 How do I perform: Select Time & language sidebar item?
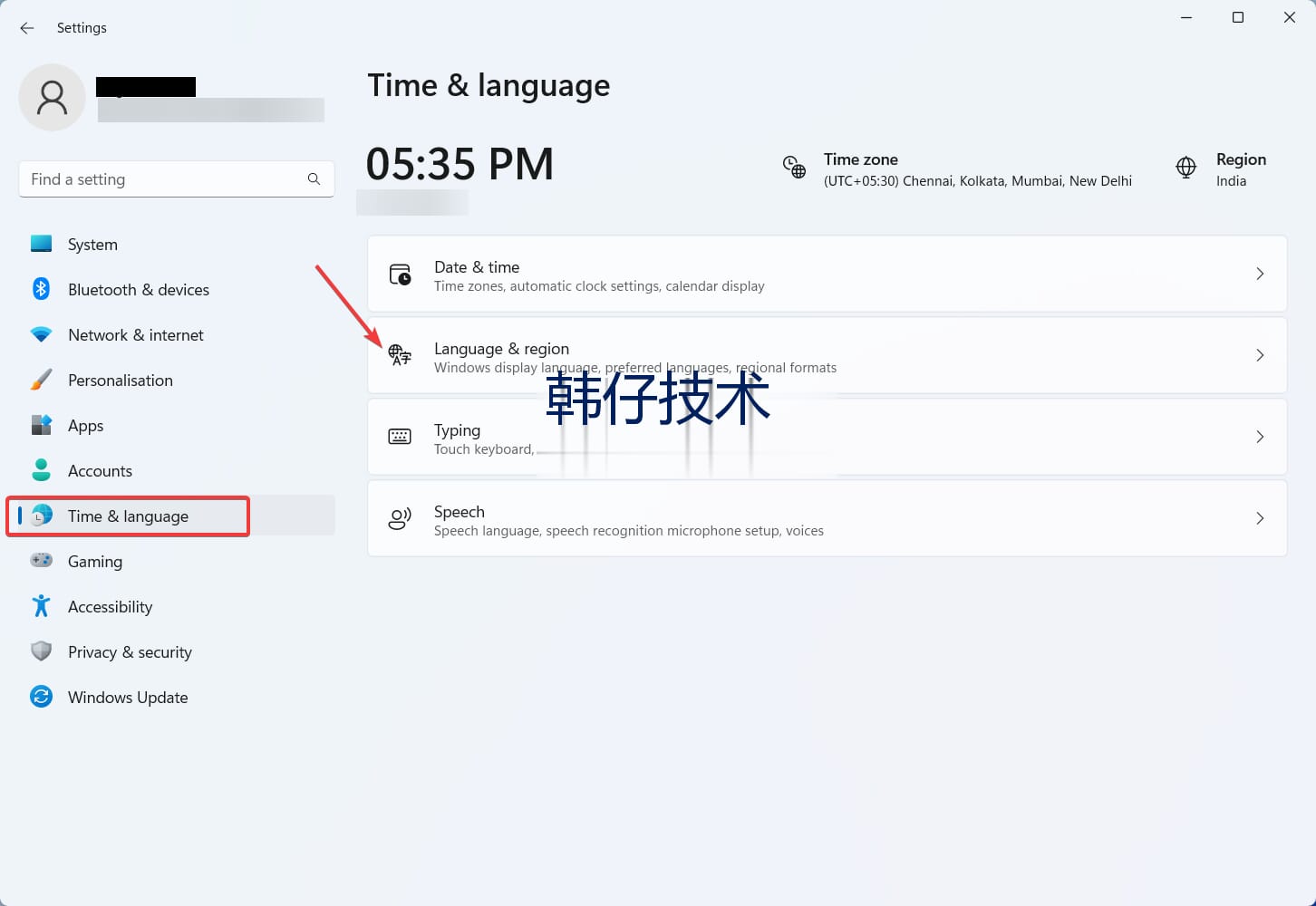pyautogui.click(x=177, y=516)
